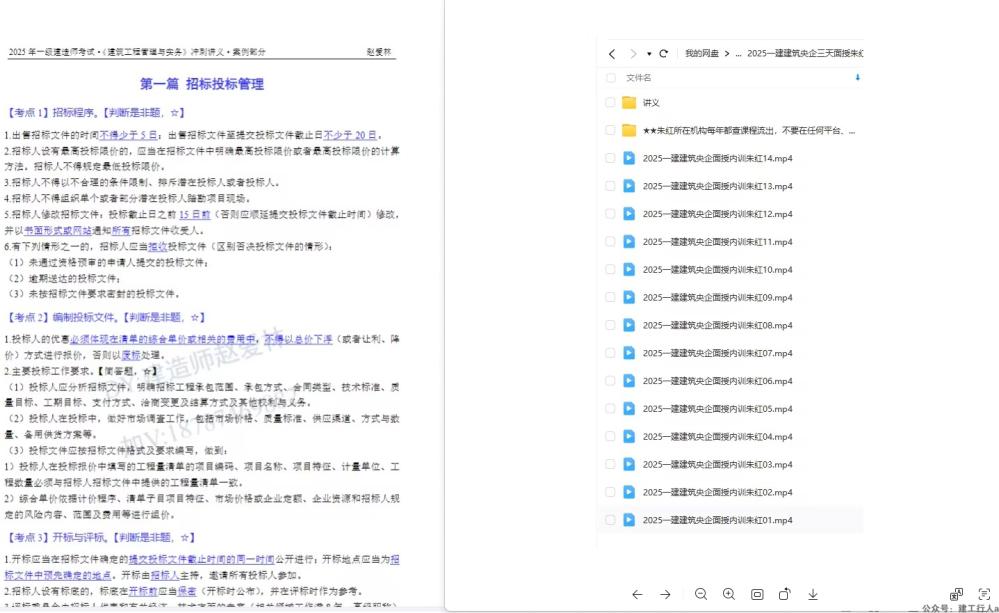Viewport: 999px width, 613px height.
Task: Click the video icon for 朱红07.mp4
Action: click(629, 353)
